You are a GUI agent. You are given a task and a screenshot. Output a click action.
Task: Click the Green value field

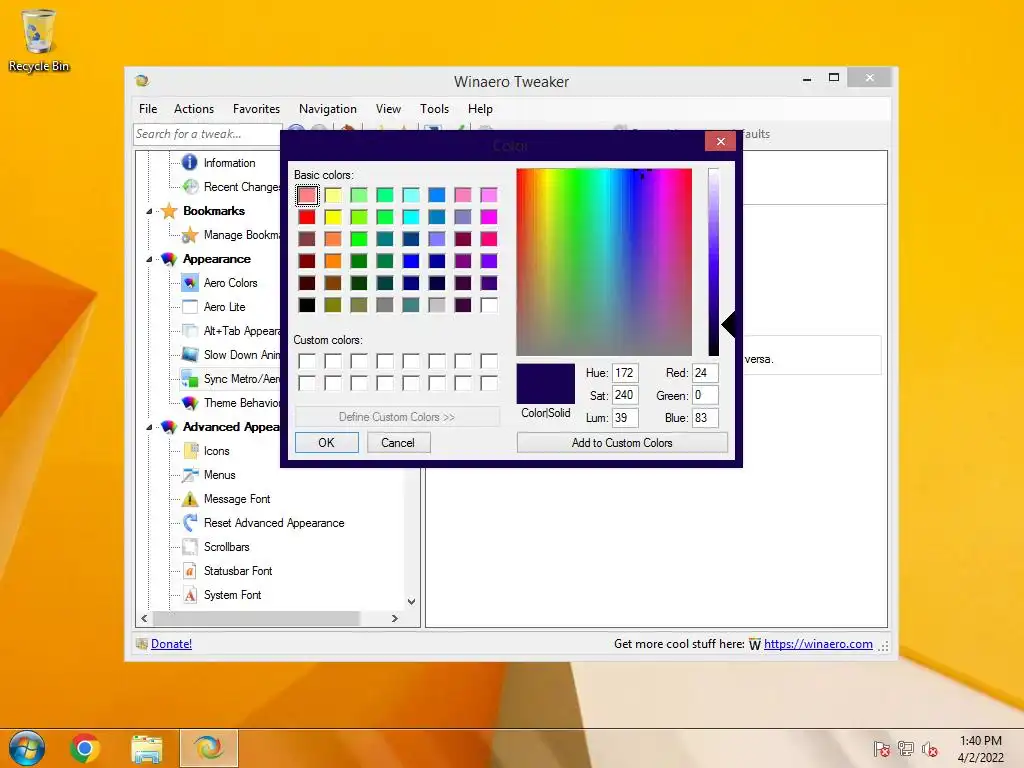(705, 395)
